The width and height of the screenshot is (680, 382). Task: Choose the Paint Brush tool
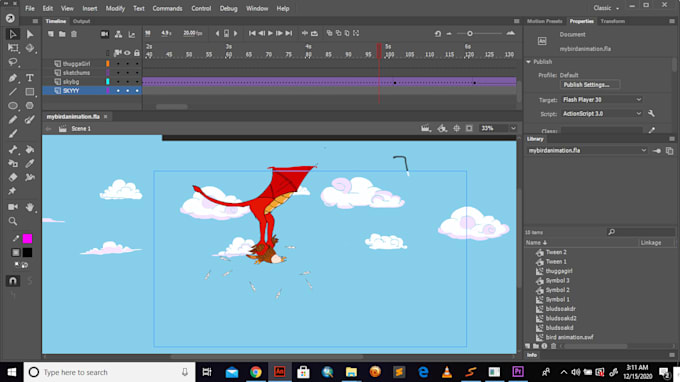[29, 120]
